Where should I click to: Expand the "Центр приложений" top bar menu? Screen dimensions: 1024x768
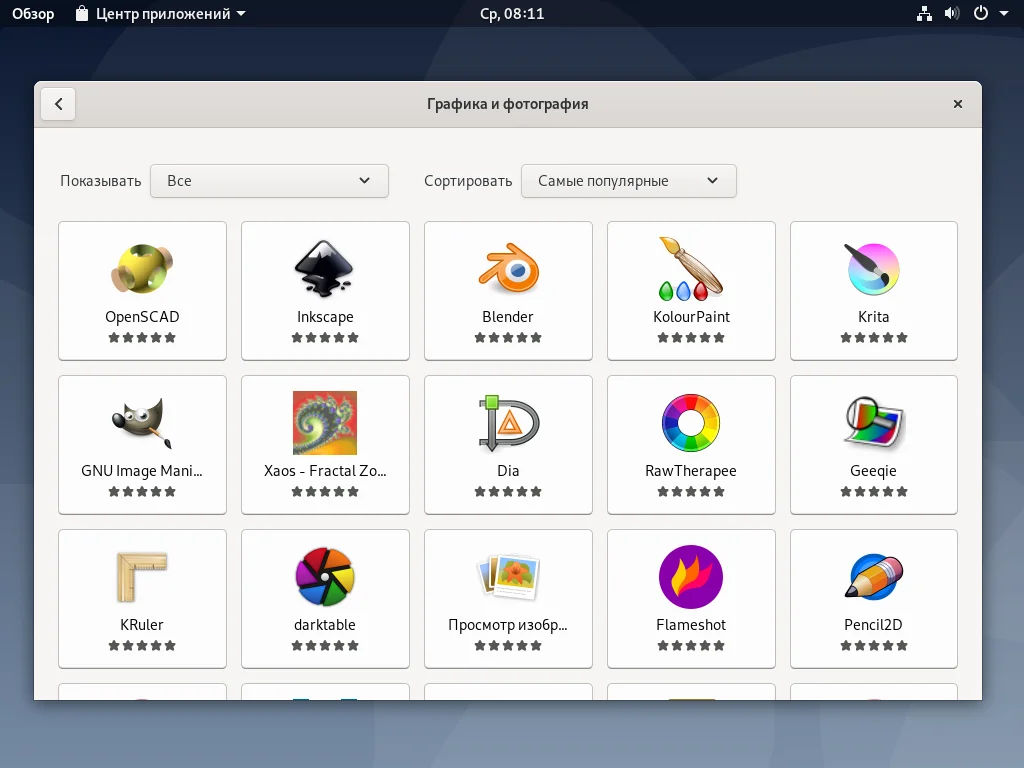[158, 13]
